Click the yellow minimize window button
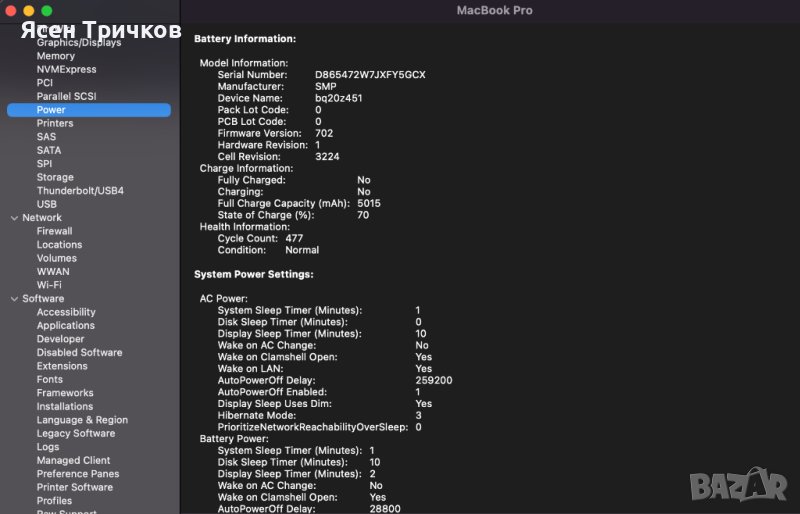The height and width of the screenshot is (514, 800). (29, 9)
